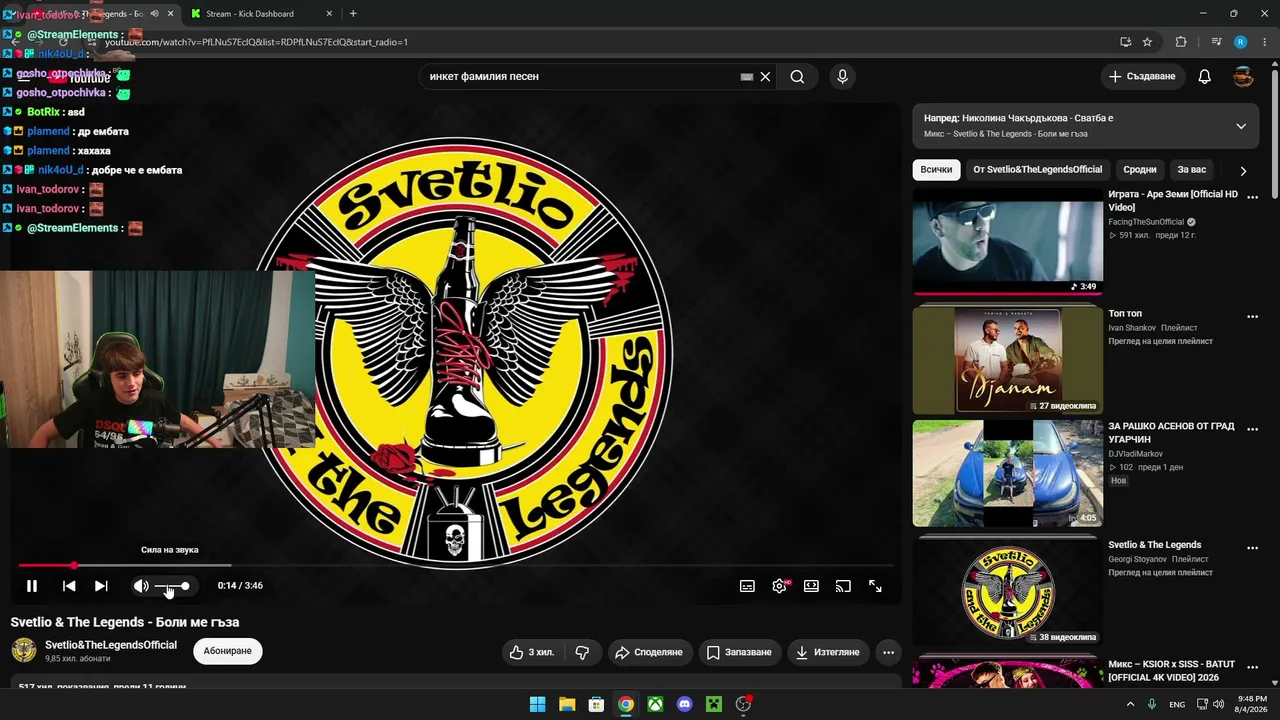
Task: Like the video with thumbs up
Action: pos(532,652)
